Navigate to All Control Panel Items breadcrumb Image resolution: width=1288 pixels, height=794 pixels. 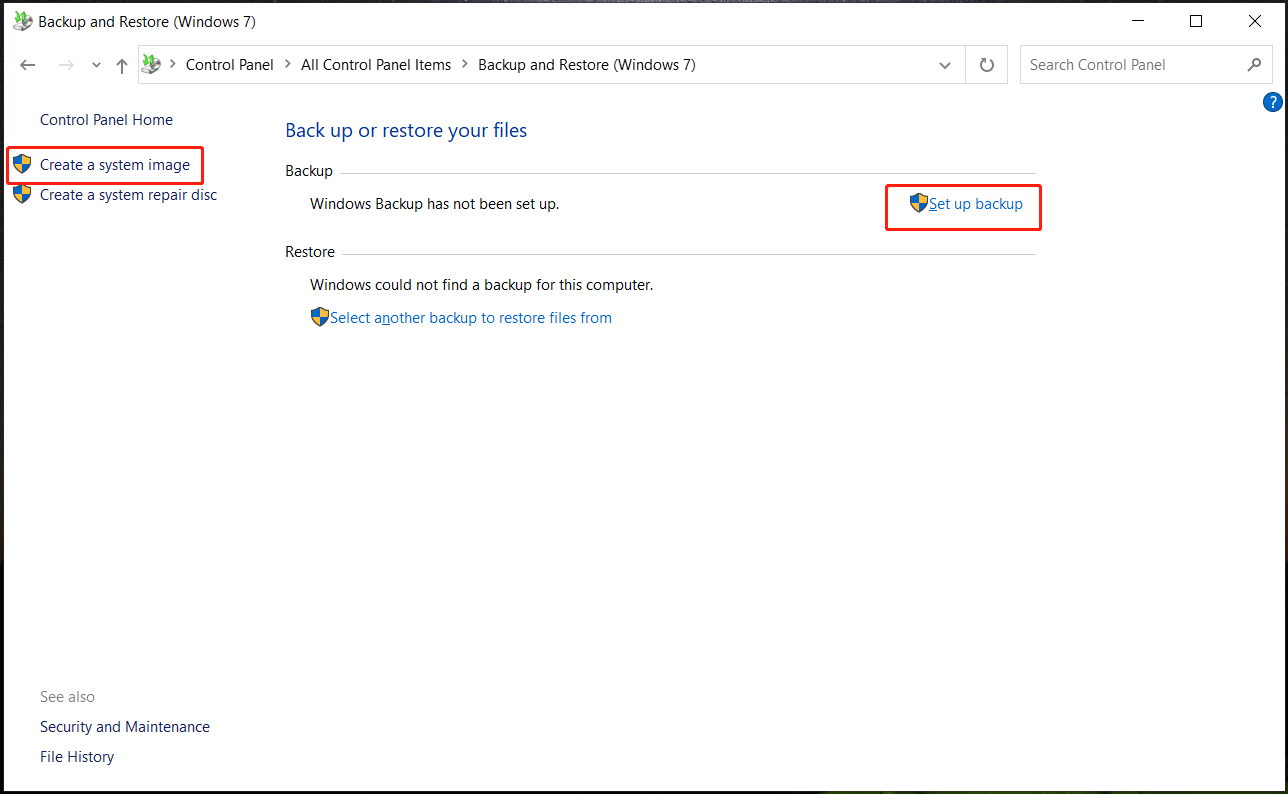[376, 64]
